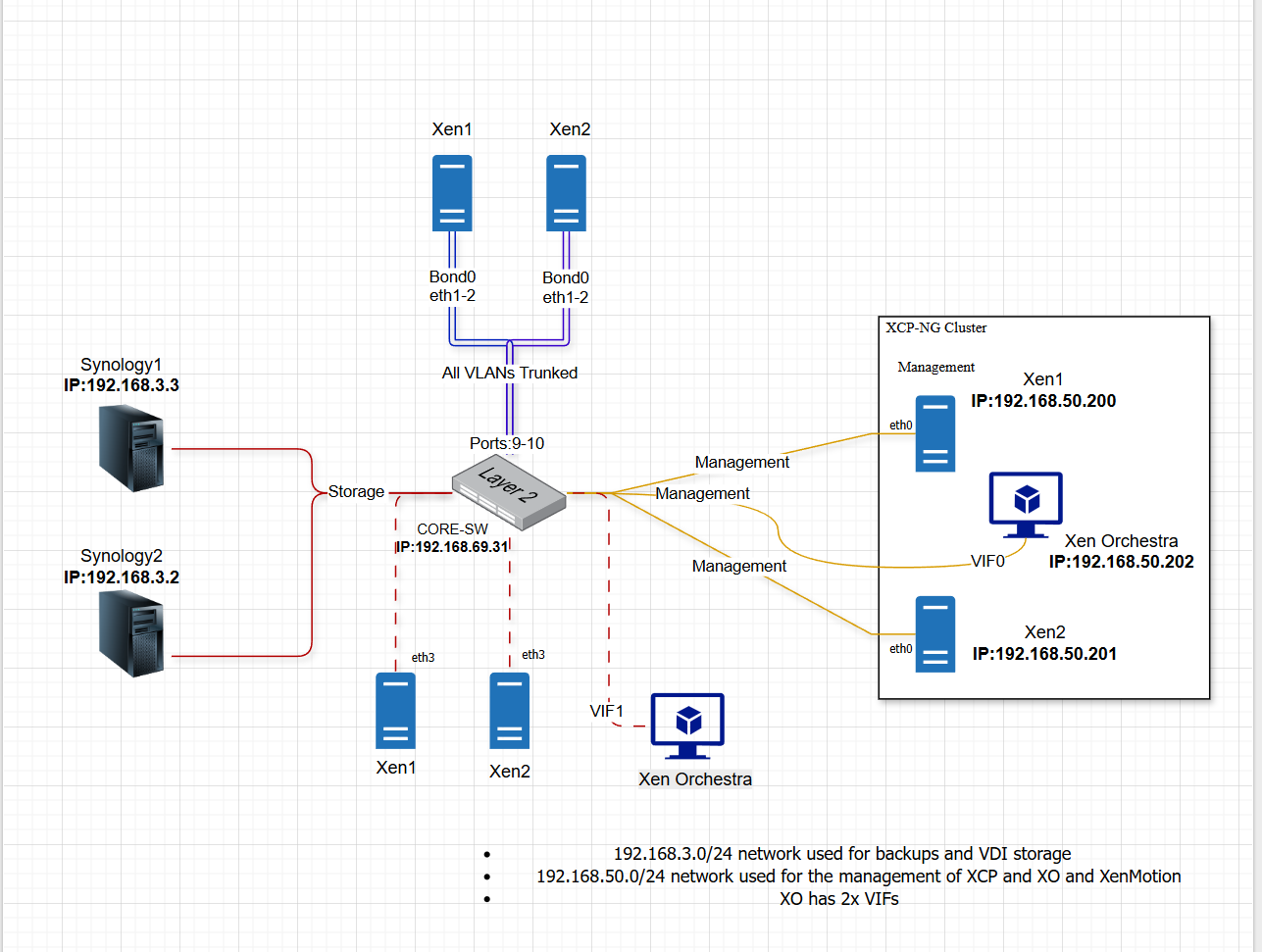Screen dimensions: 1262x952
Task: Click the XCP-NG Cluster title text
Action: click(936, 327)
